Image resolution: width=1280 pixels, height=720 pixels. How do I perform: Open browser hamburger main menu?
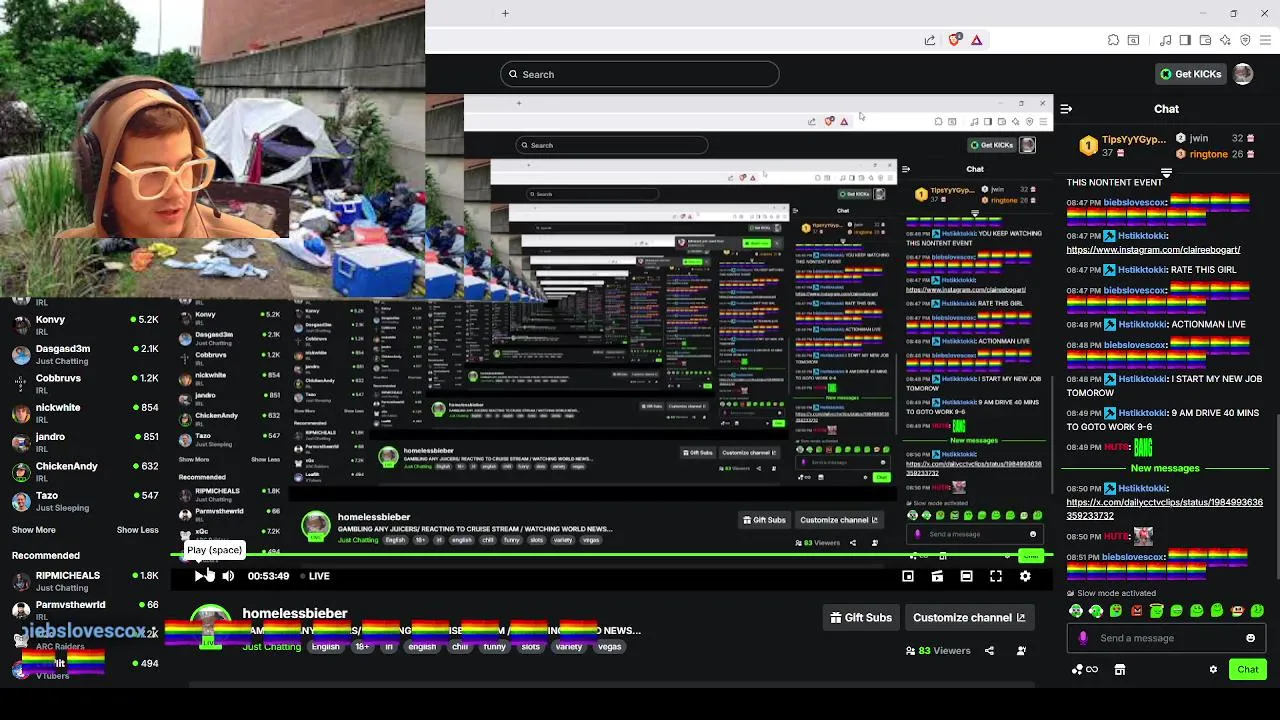(x=1265, y=40)
